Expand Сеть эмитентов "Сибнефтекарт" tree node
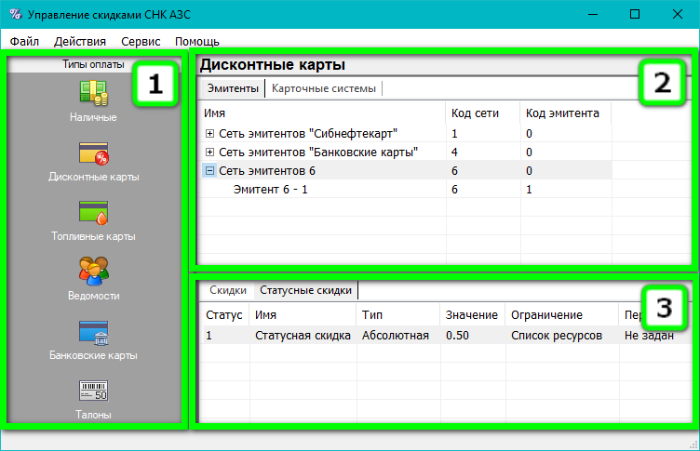Image resolution: width=700 pixels, height=451 pixels. click(x=210, y=133)
